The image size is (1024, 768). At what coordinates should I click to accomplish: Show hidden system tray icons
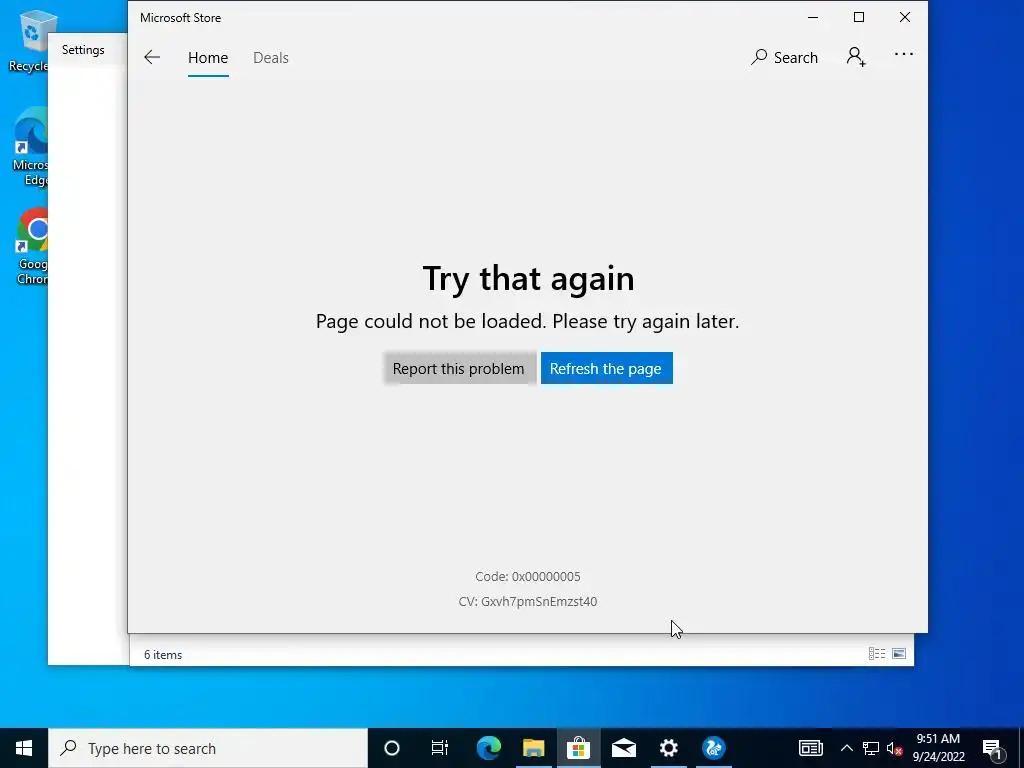pos(846,748)
